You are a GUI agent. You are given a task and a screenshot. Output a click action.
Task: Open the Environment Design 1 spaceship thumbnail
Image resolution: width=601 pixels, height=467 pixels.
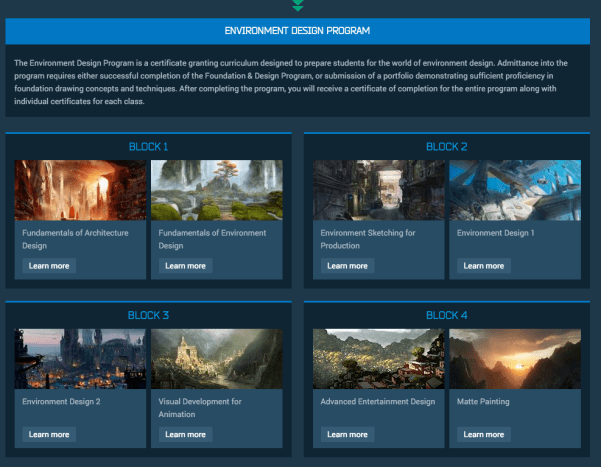tap(515, 190)
